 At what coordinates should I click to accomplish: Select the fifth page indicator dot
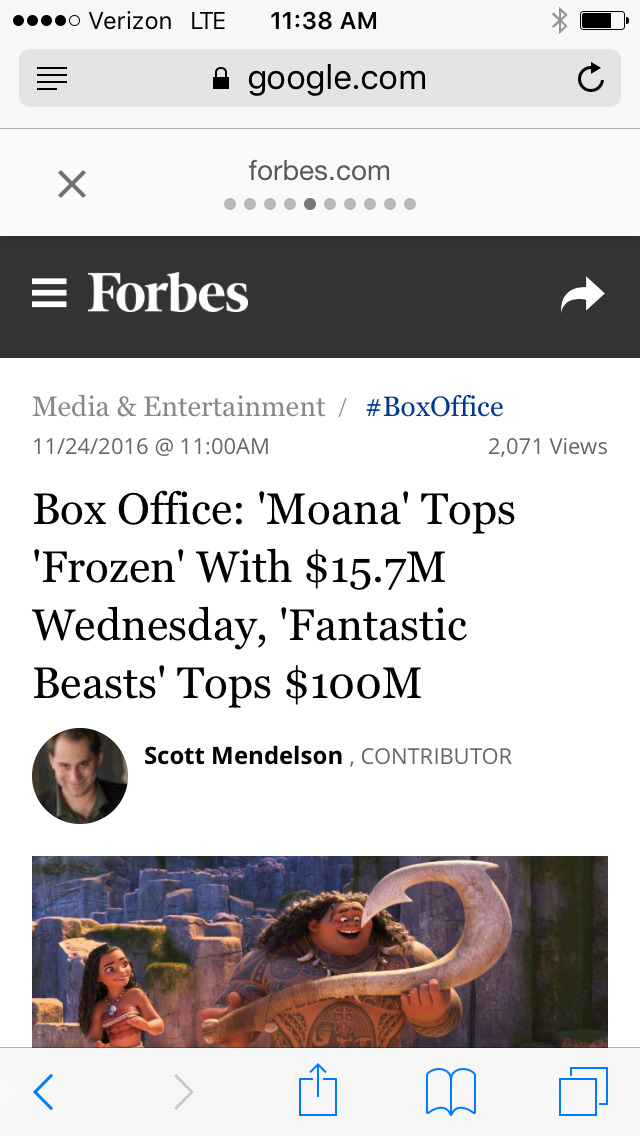[310, 204]
